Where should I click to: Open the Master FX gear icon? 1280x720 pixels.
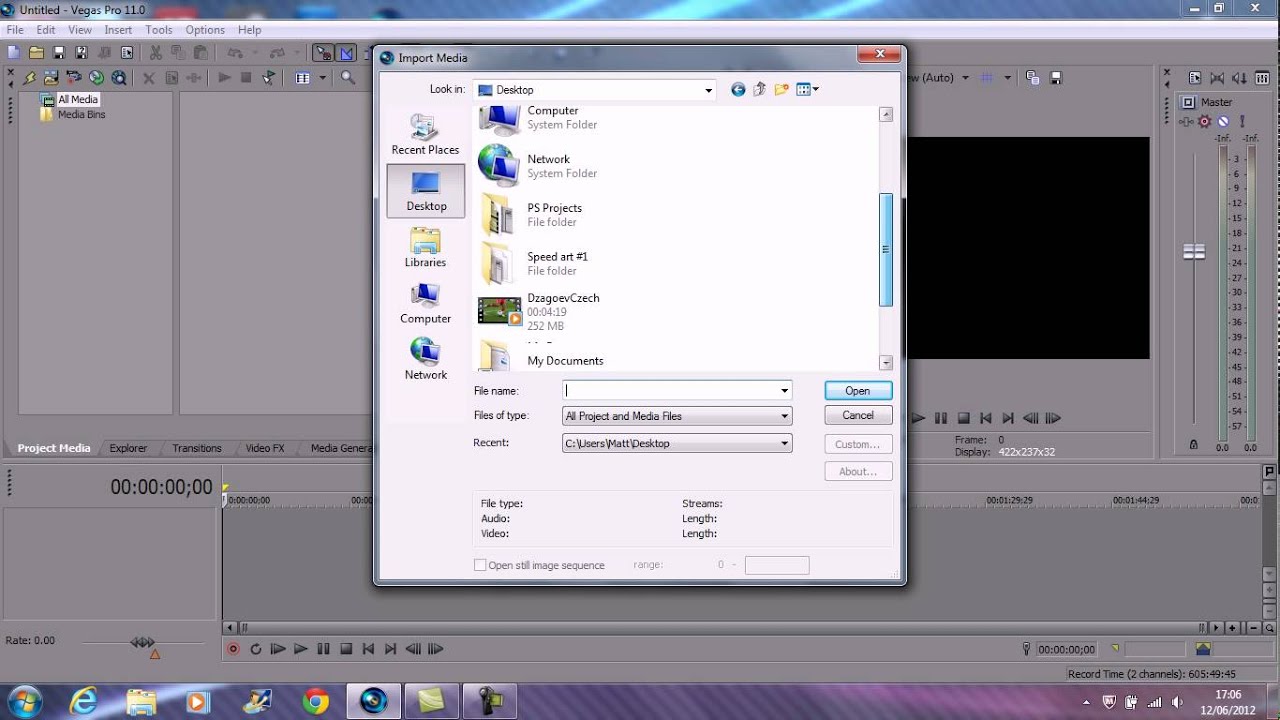click(1204, 121)
